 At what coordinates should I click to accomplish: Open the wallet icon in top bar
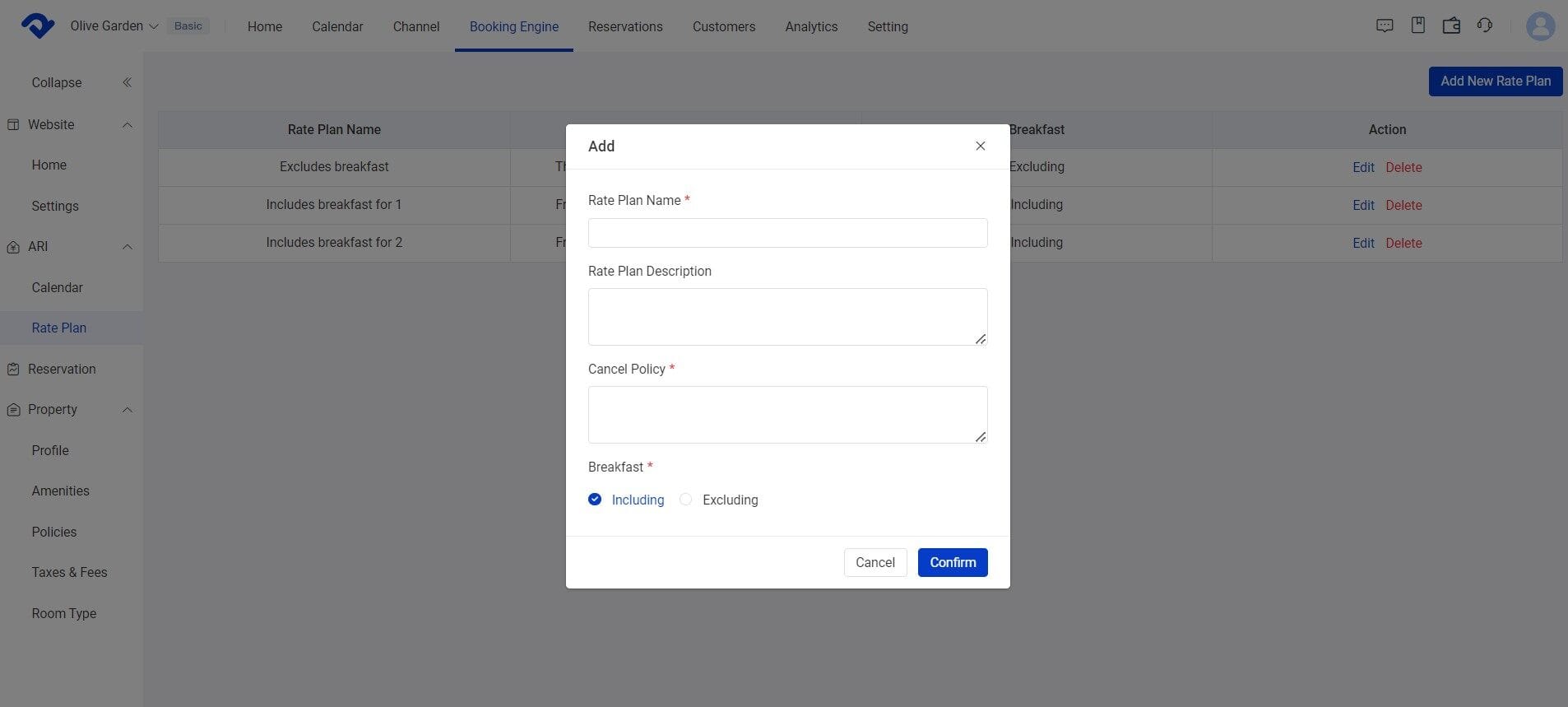1451,26
